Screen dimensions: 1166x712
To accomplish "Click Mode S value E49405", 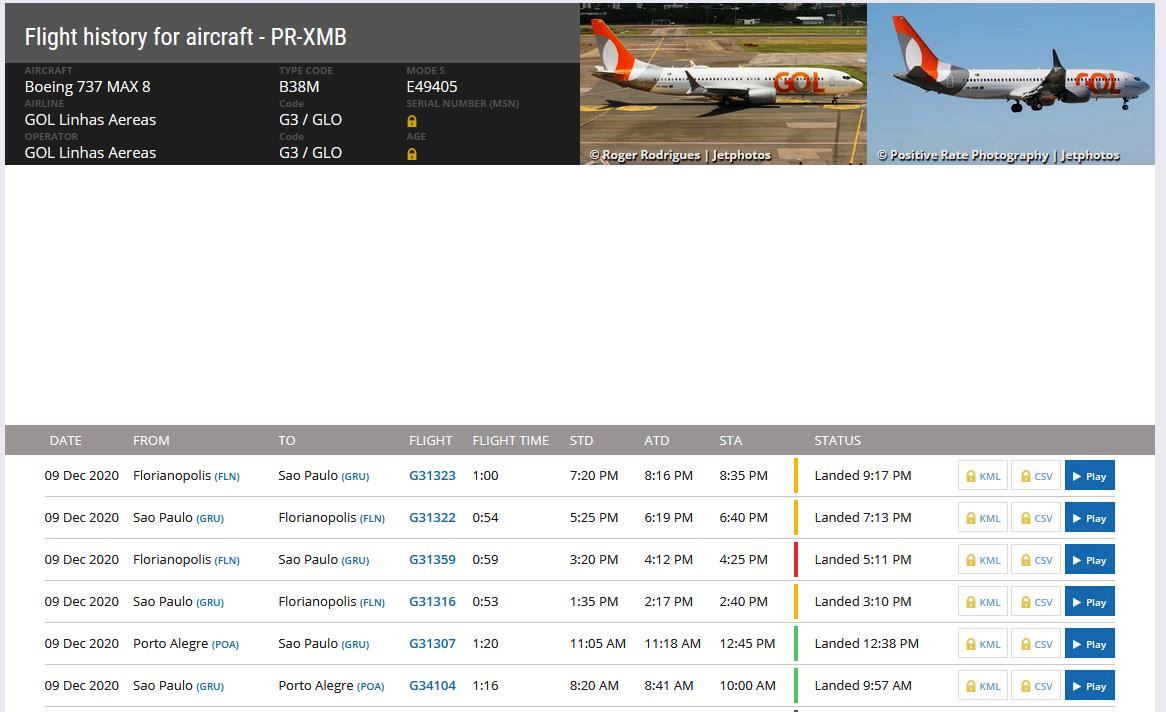I will point(431,86).
